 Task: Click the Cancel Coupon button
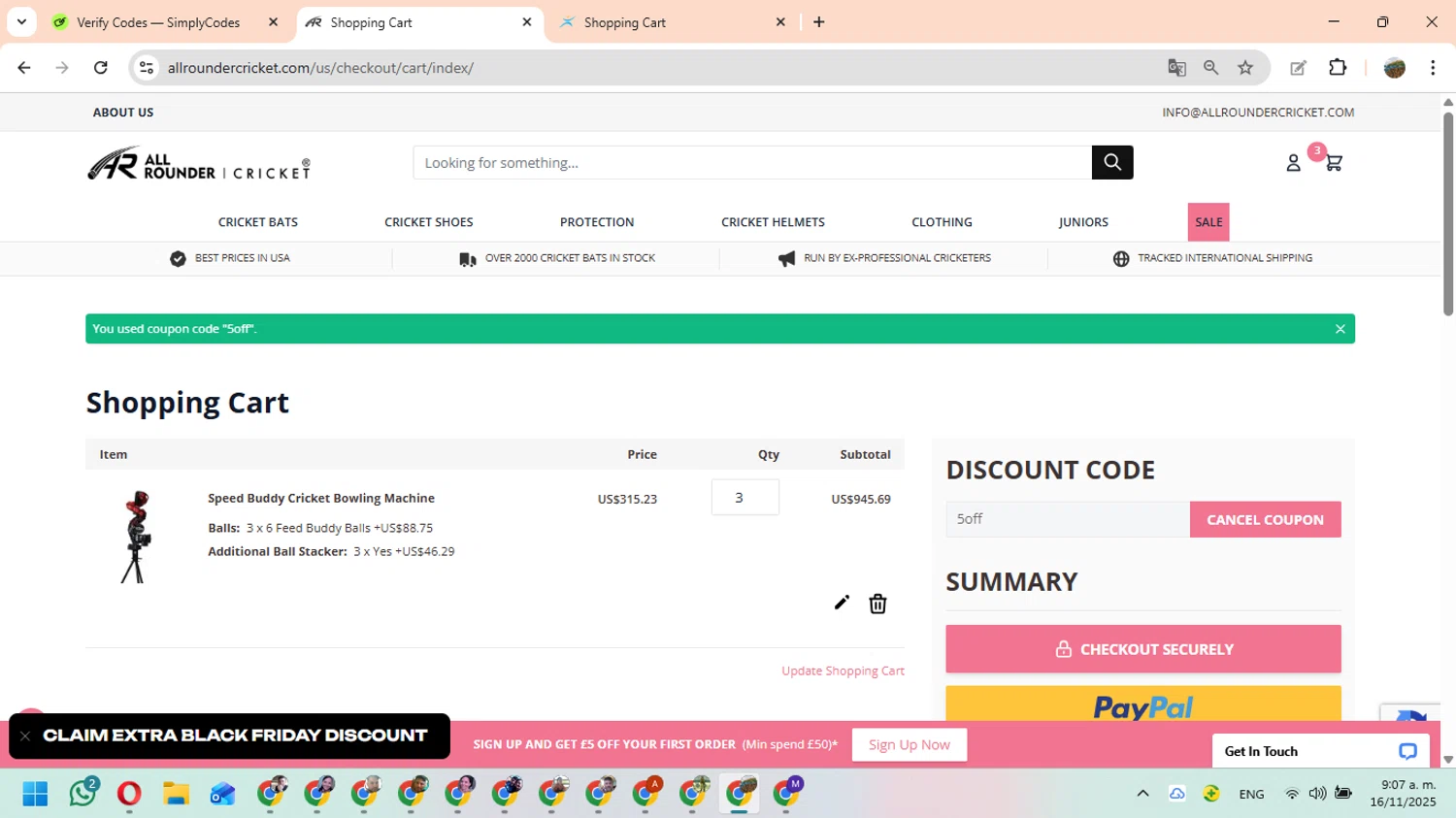point(1265,519)
